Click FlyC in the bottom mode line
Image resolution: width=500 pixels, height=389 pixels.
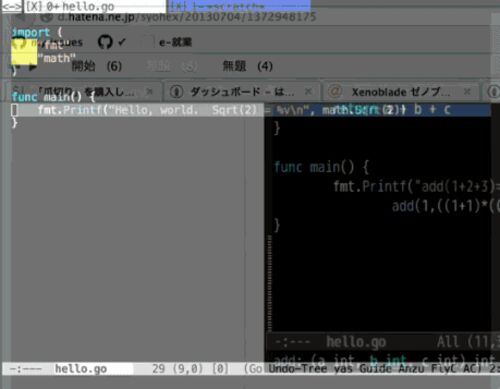coord(445,369)
